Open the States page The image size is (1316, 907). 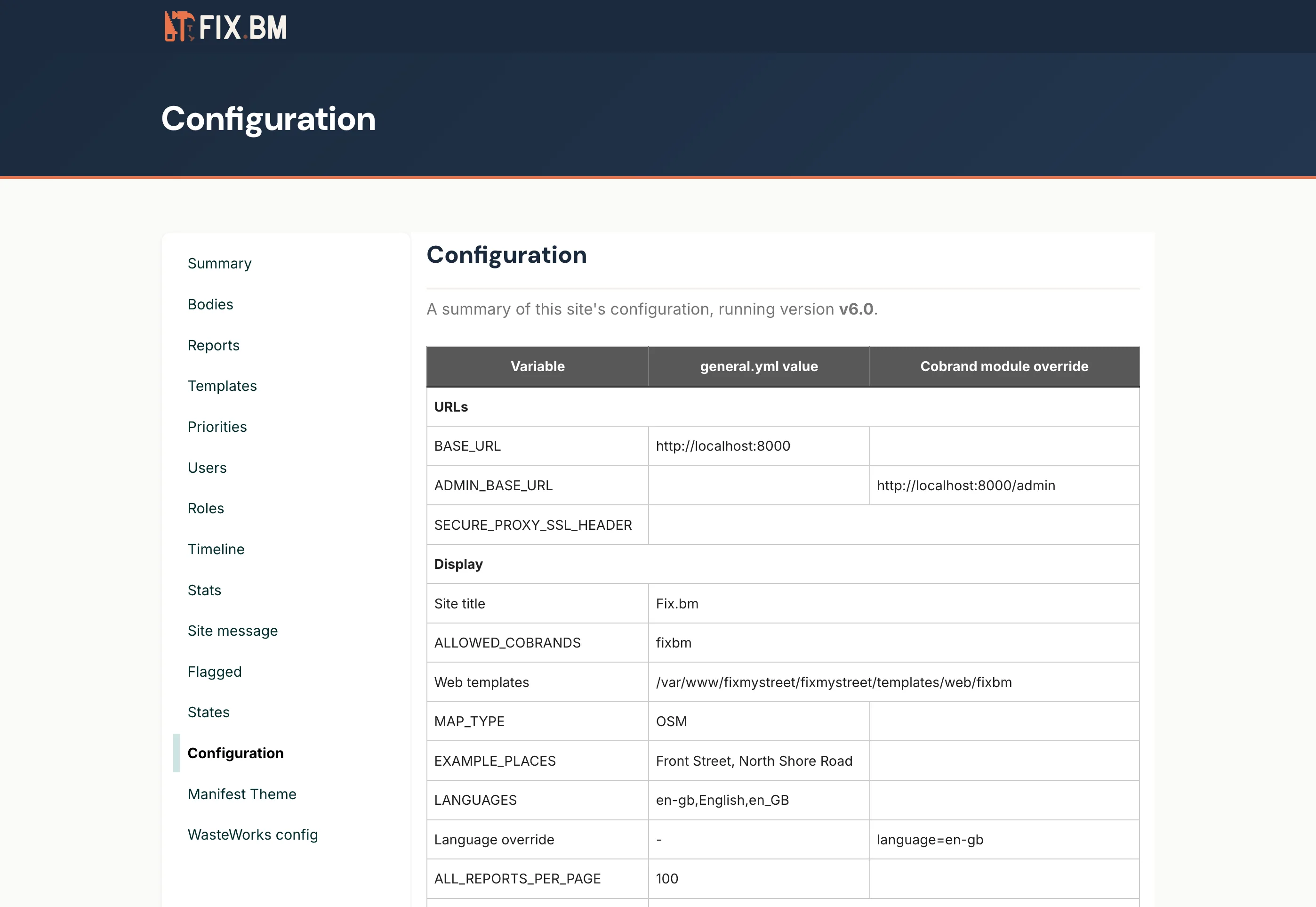(x=209, y=712)
